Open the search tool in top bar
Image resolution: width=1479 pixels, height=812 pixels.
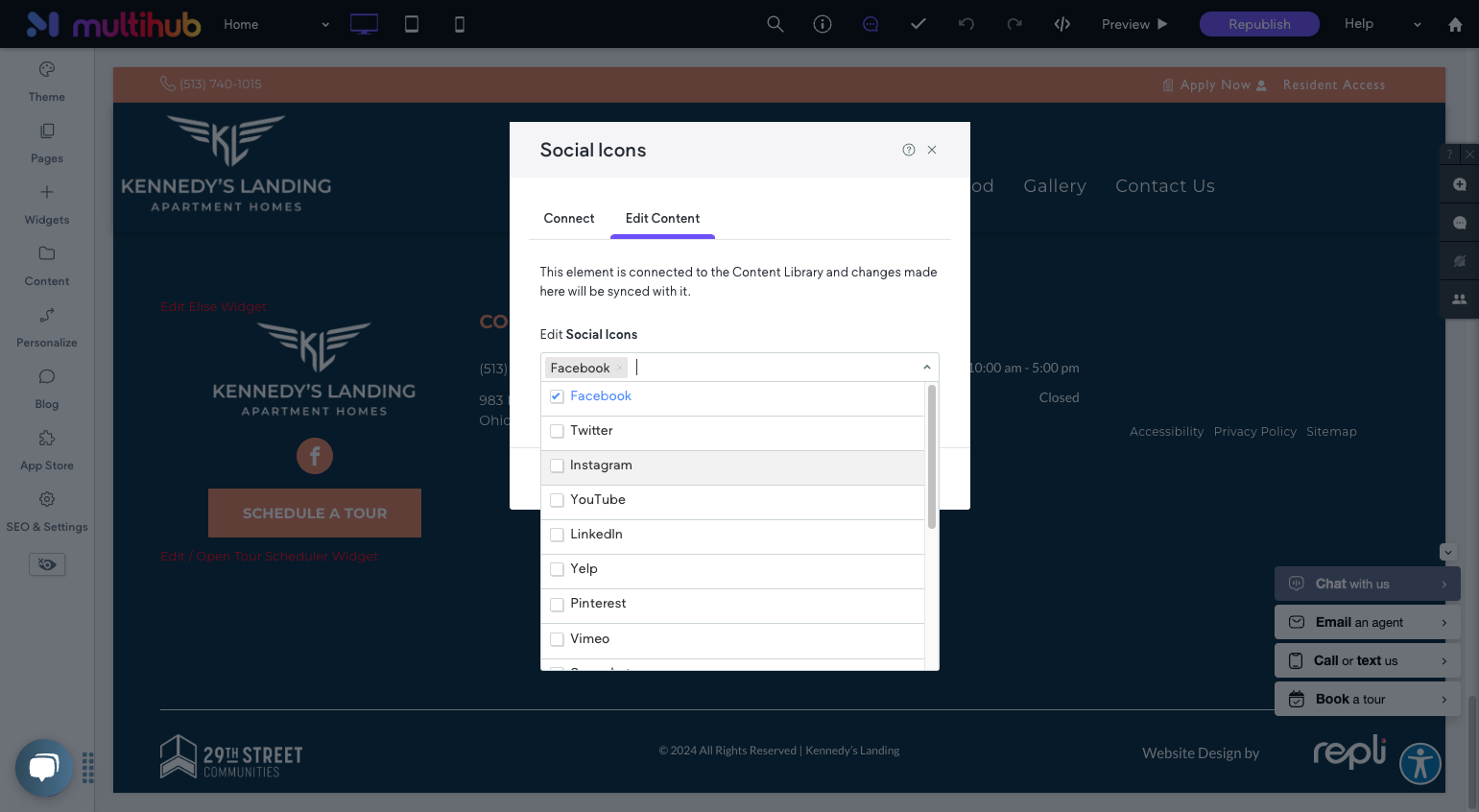point(775,24)
